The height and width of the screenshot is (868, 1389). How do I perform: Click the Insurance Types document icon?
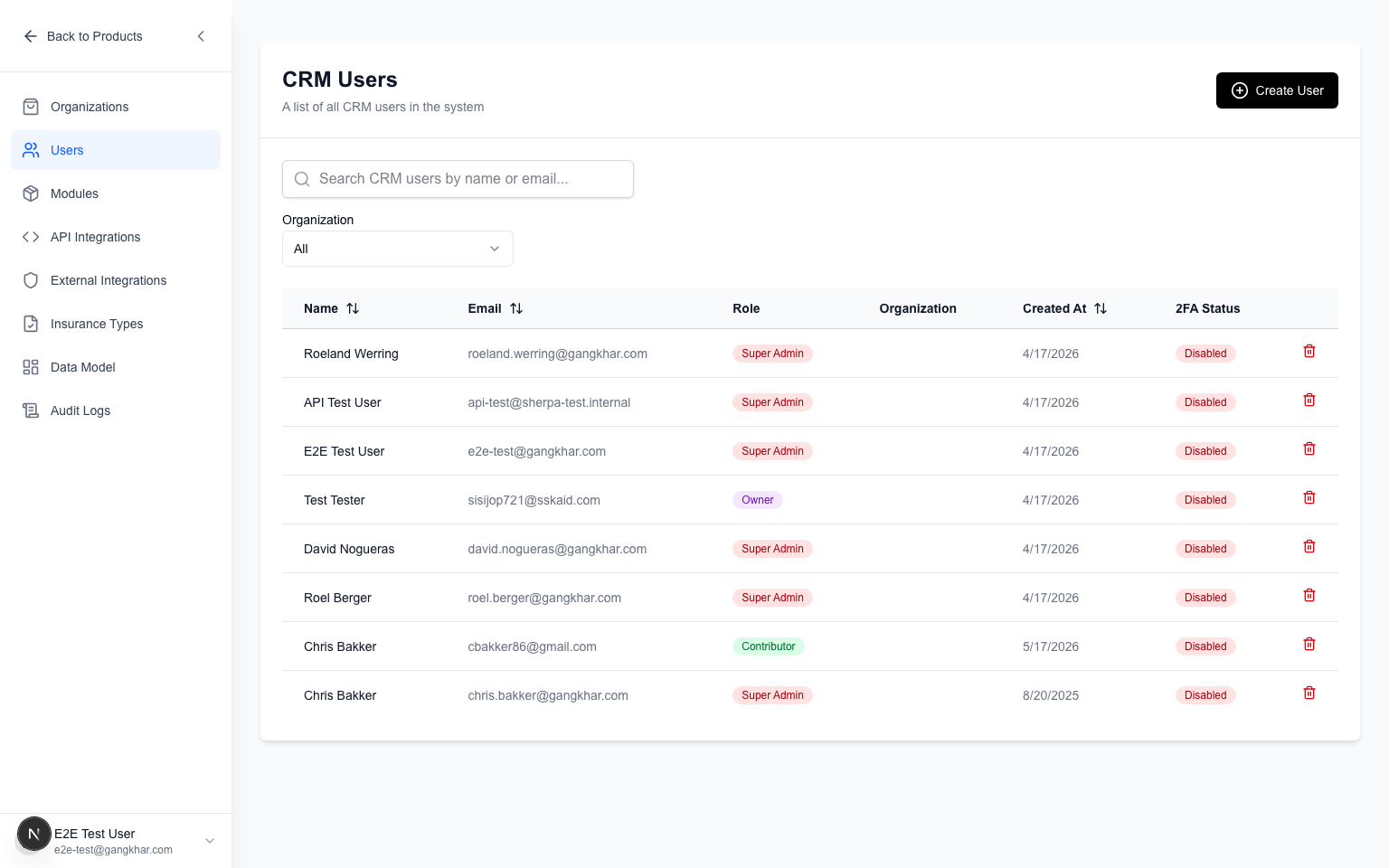click(x=31, y=324)
